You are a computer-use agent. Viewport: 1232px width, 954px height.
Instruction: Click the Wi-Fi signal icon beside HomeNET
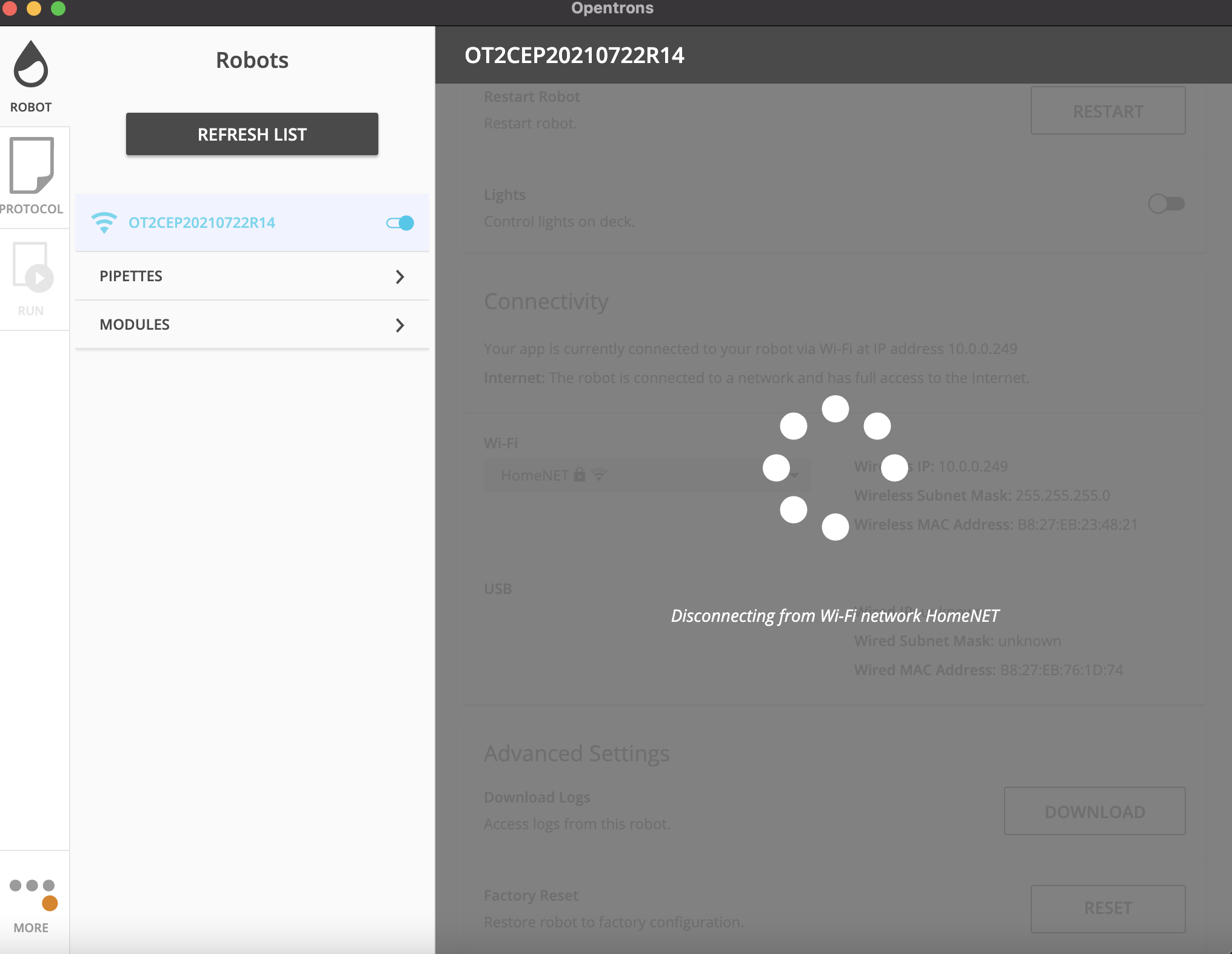coord(599,475)
